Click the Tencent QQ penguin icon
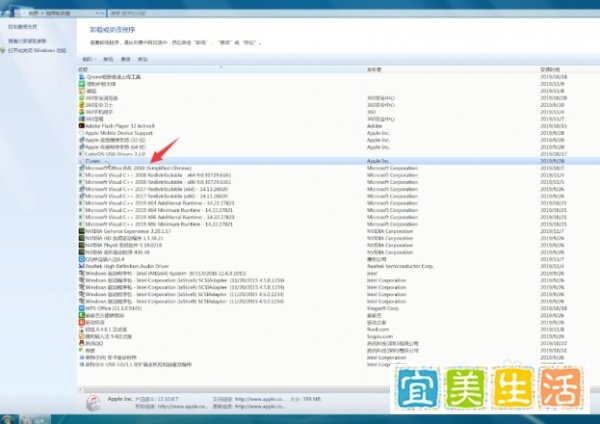The image size is (600, 424). click(82, 343)
